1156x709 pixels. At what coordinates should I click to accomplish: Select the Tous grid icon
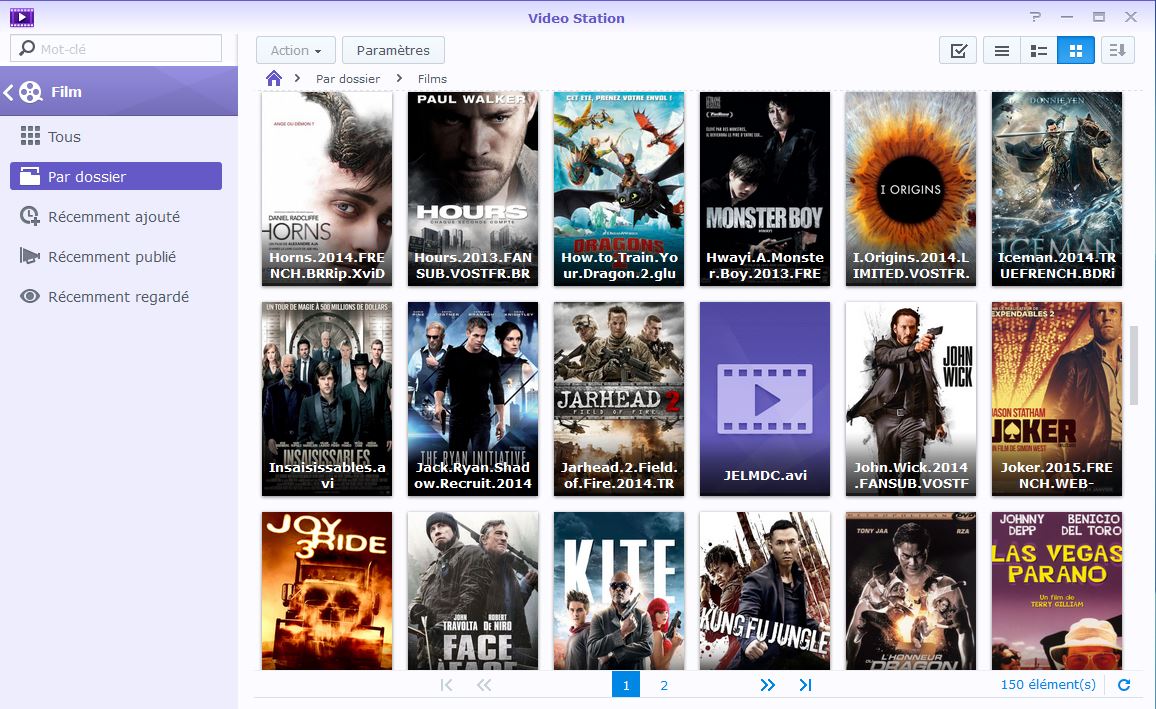point(30,136)
